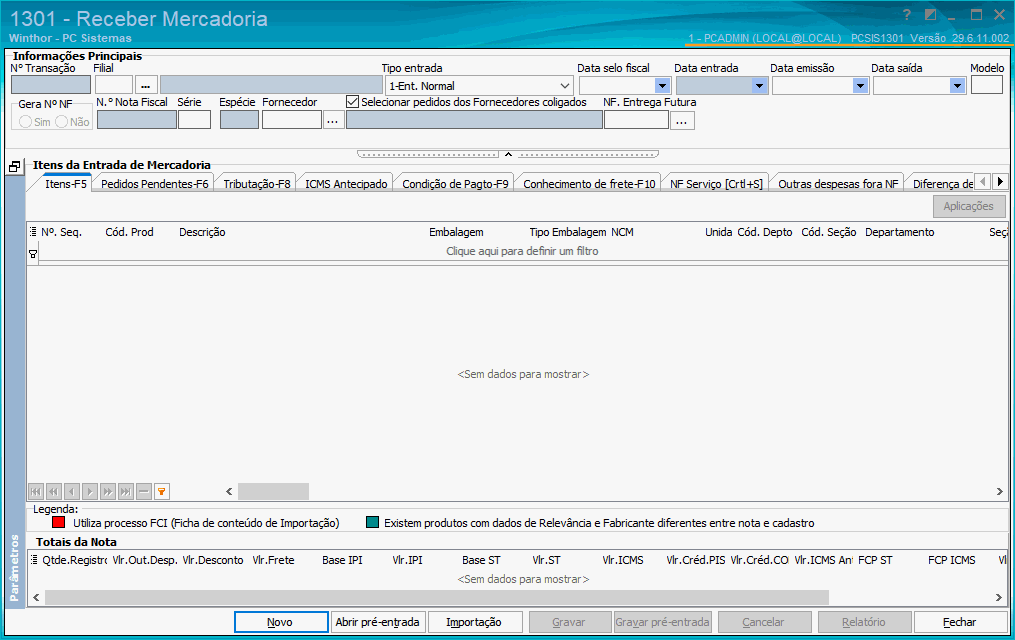Click the Modelo input field
The width and height of the screenshot is (1015, 640).
tap(987, 85)
